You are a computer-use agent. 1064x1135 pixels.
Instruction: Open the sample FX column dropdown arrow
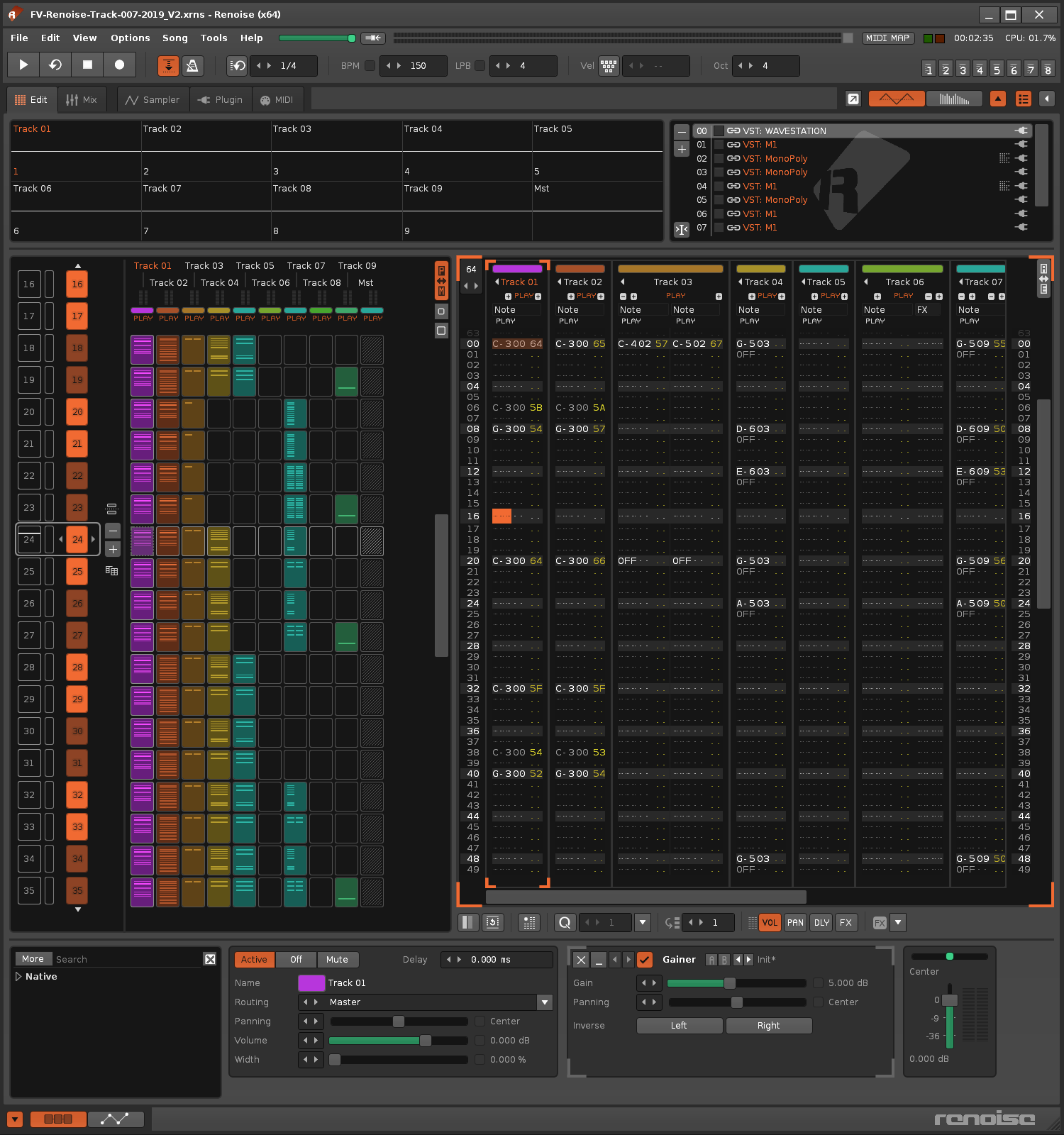click(898, 922)
